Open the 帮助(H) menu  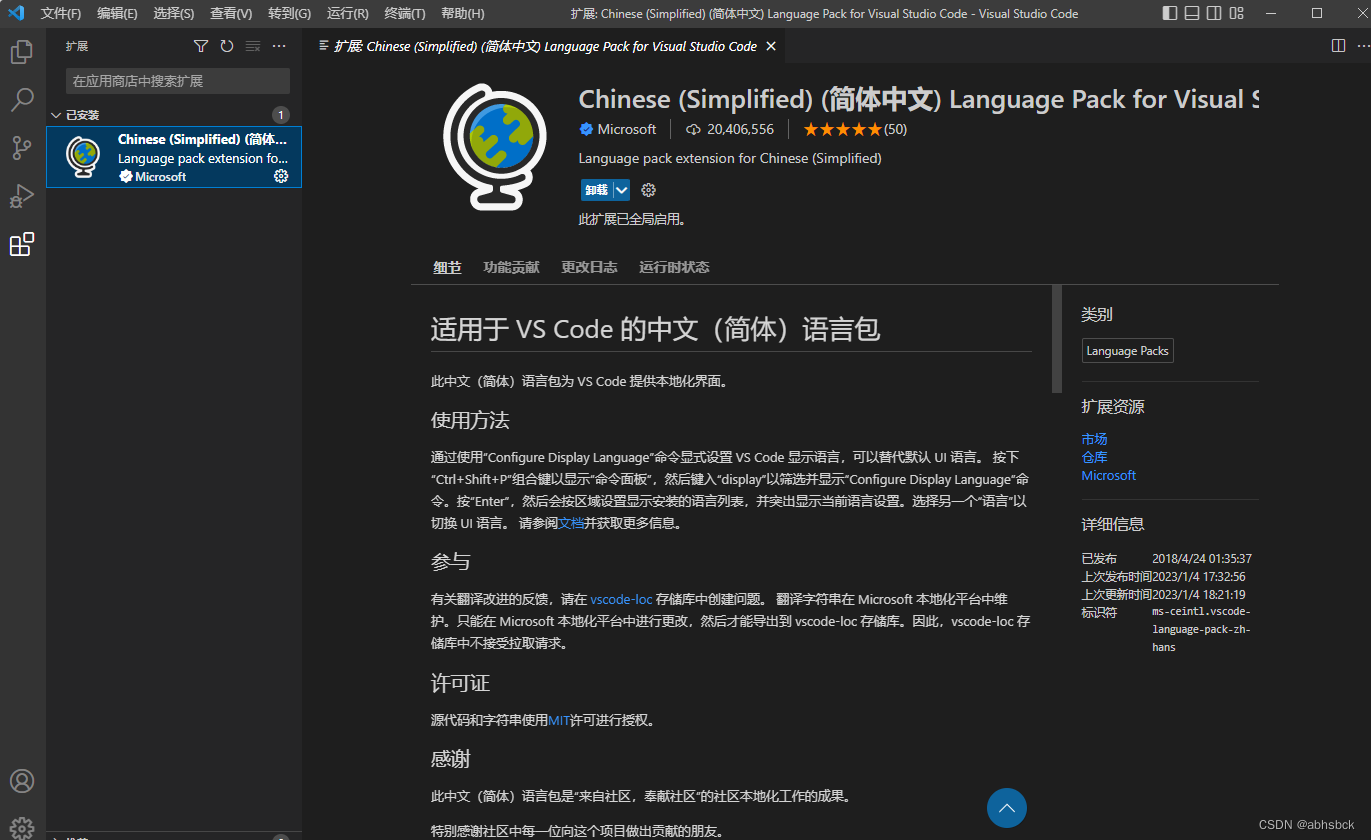(463, 13)
